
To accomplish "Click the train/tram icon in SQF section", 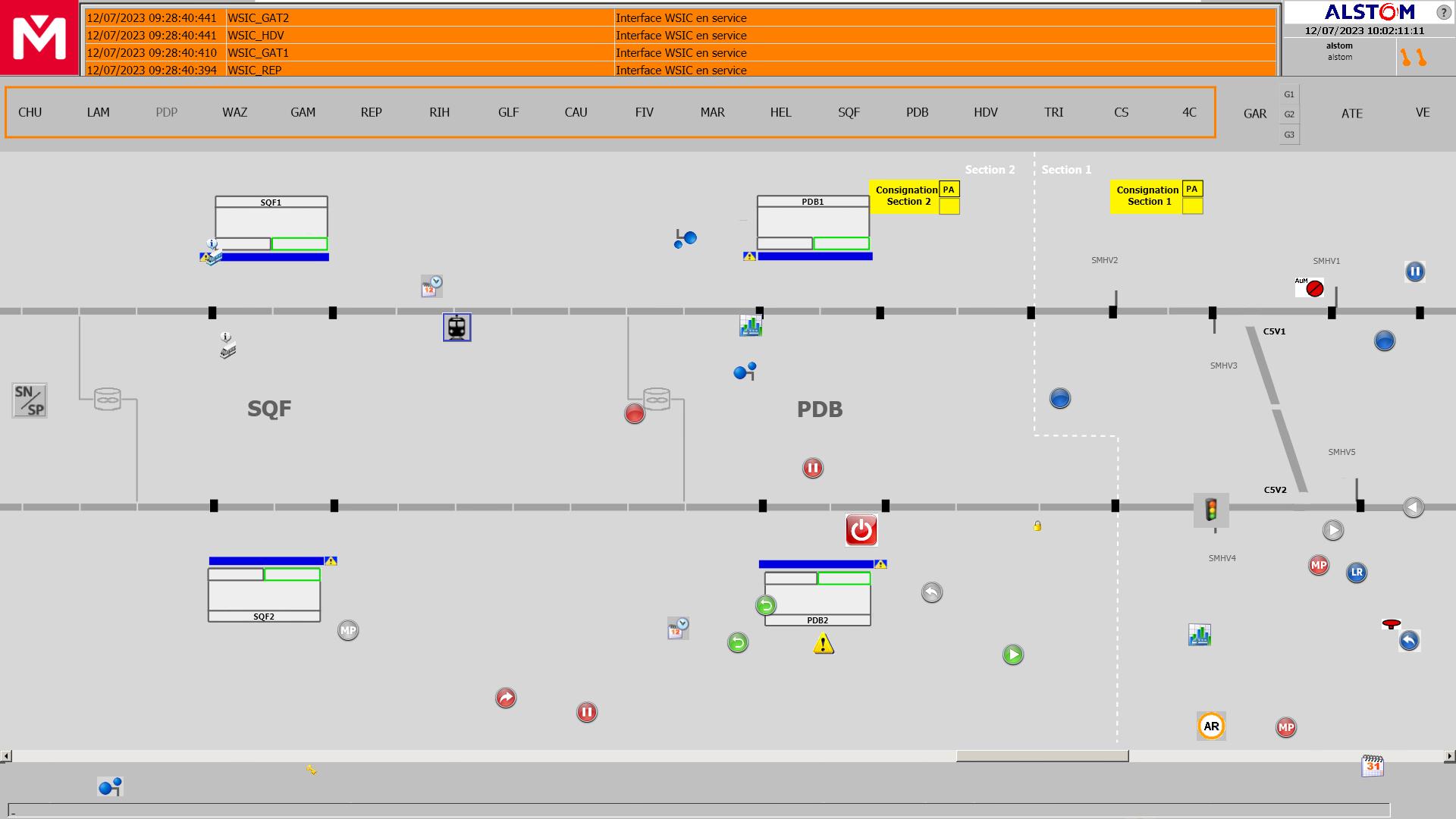I will [x=457, y=327].
